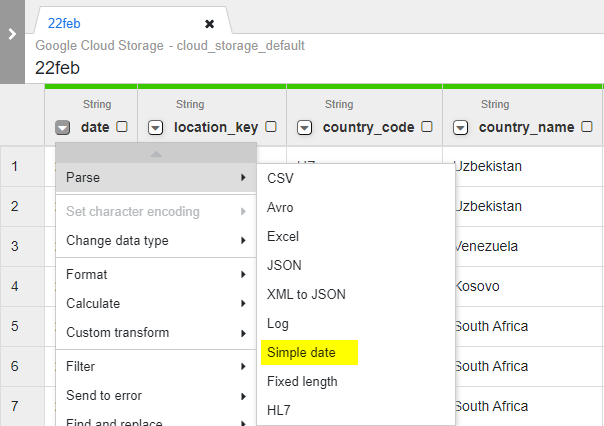The image size is (604, 426).
Task: Close the 22feb tab
Action: coord(209,23)
